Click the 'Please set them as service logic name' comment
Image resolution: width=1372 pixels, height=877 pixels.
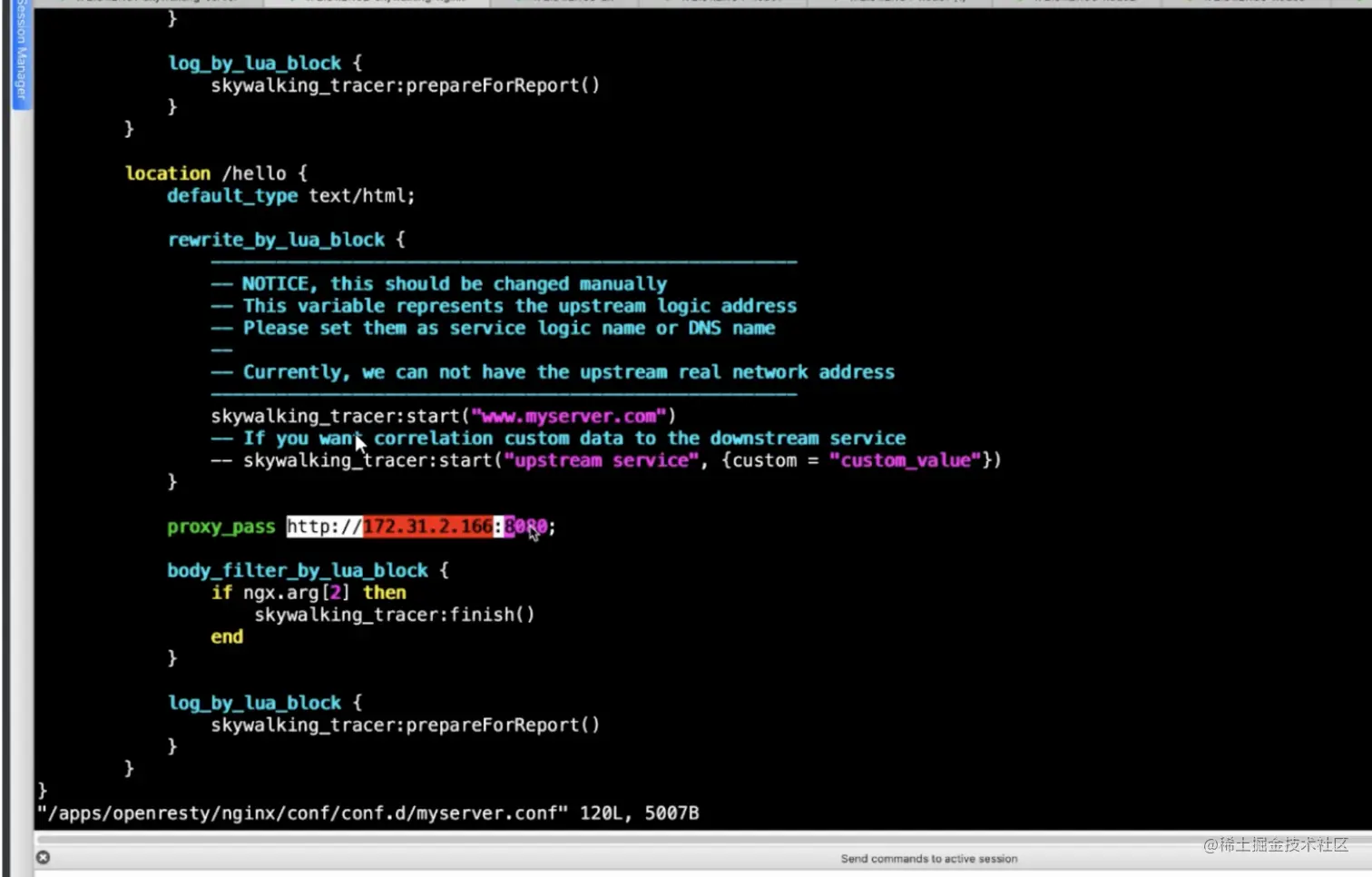tap(493, 328)
